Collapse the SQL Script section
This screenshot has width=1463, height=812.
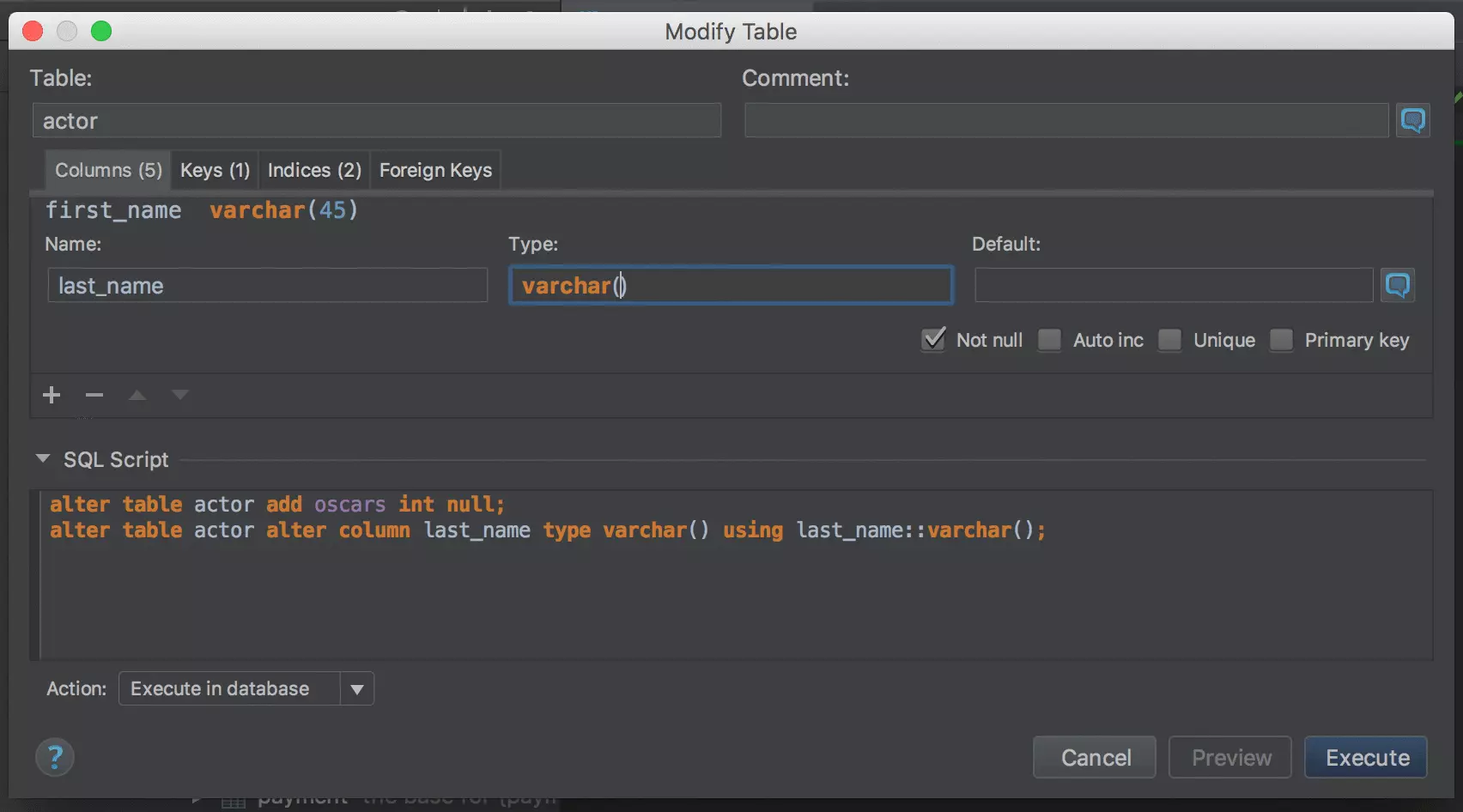43,459
